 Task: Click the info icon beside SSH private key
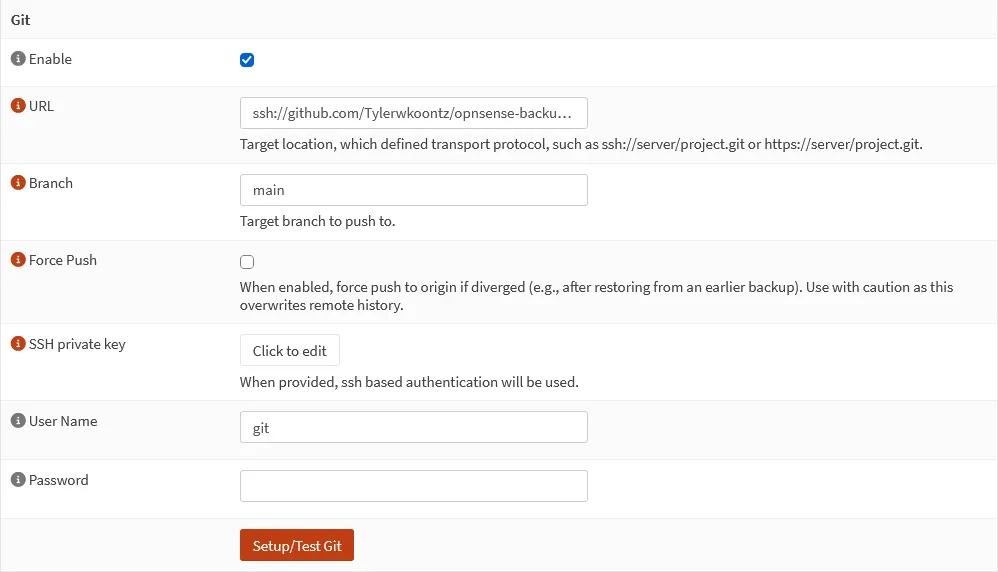pos(18,344)
